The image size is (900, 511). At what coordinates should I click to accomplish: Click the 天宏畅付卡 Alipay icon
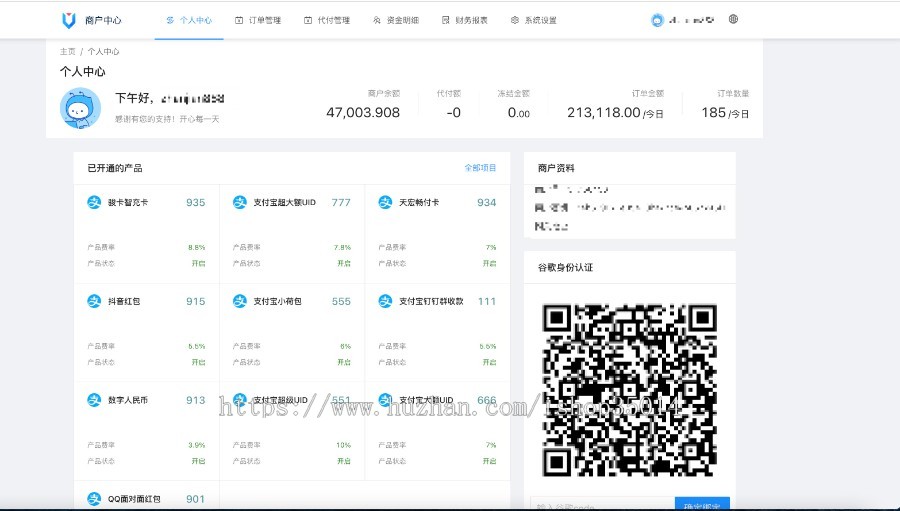coord(385,202)
